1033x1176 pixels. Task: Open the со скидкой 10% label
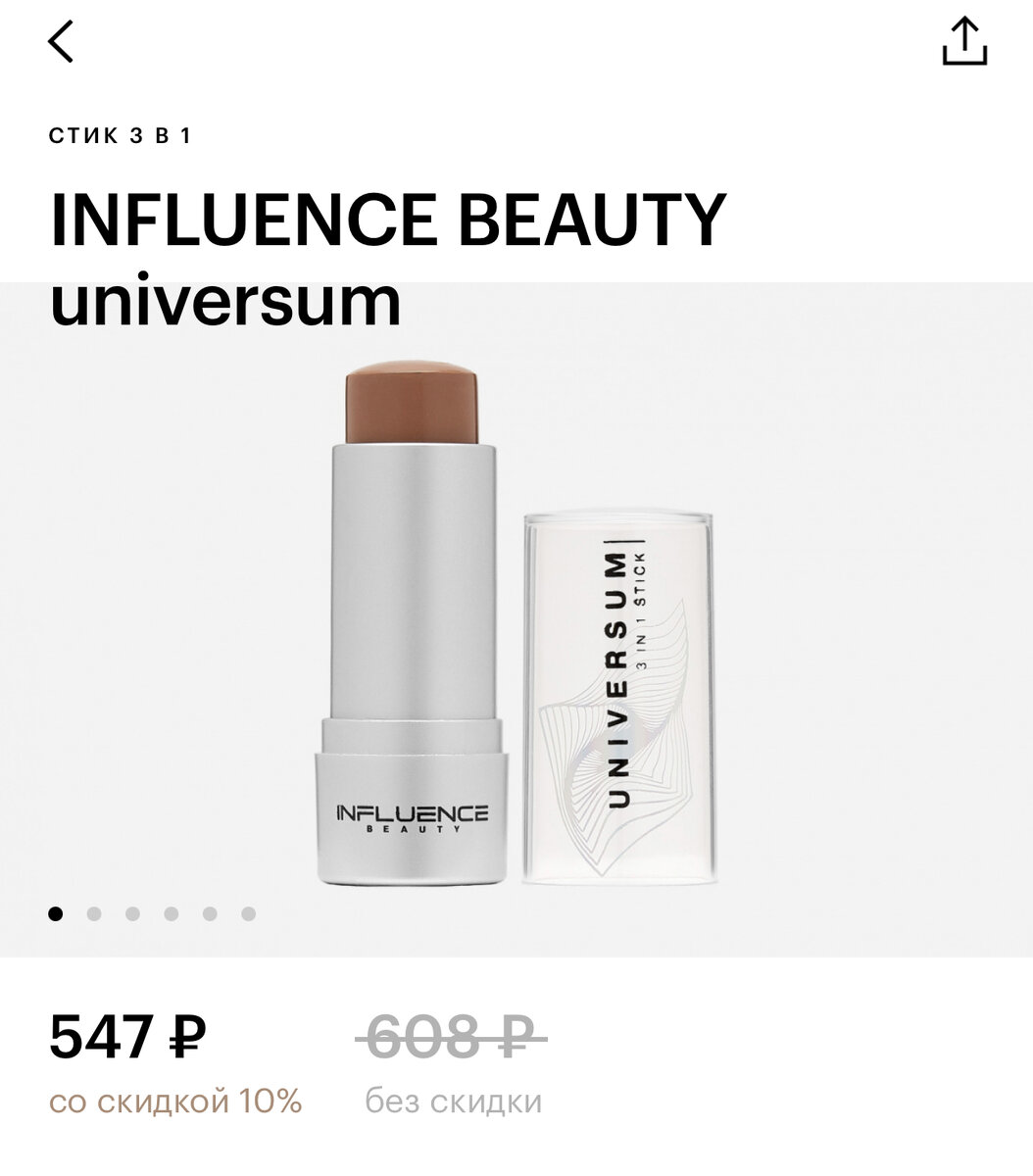(175, 1102)
